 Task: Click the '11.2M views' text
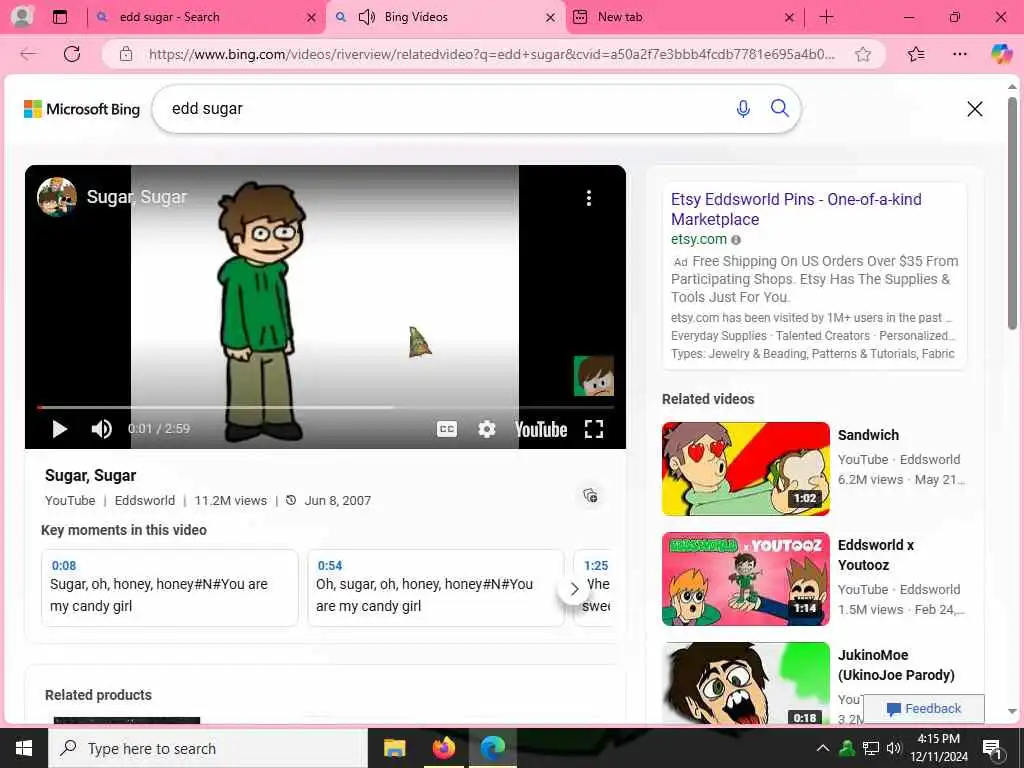(x=231, y=501)
